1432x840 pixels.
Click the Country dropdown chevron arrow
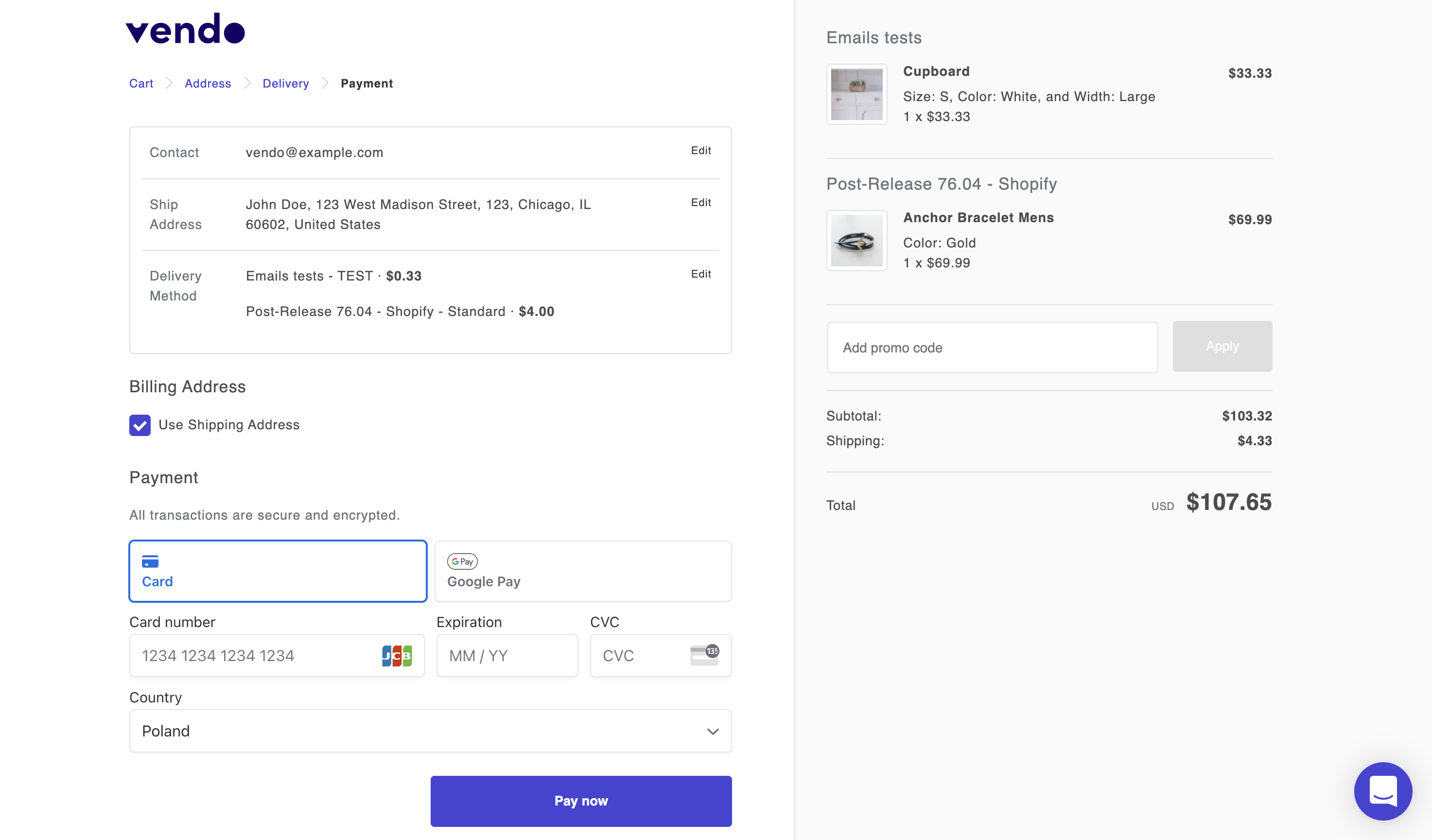tap(713, 732)
